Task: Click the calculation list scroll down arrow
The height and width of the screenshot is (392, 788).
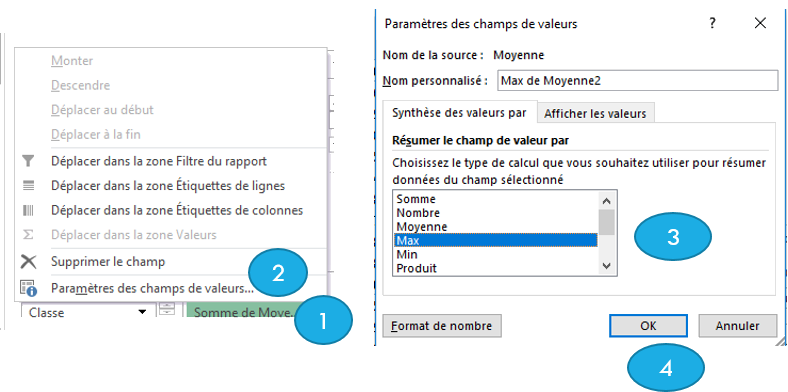Action: click(607, 266)
